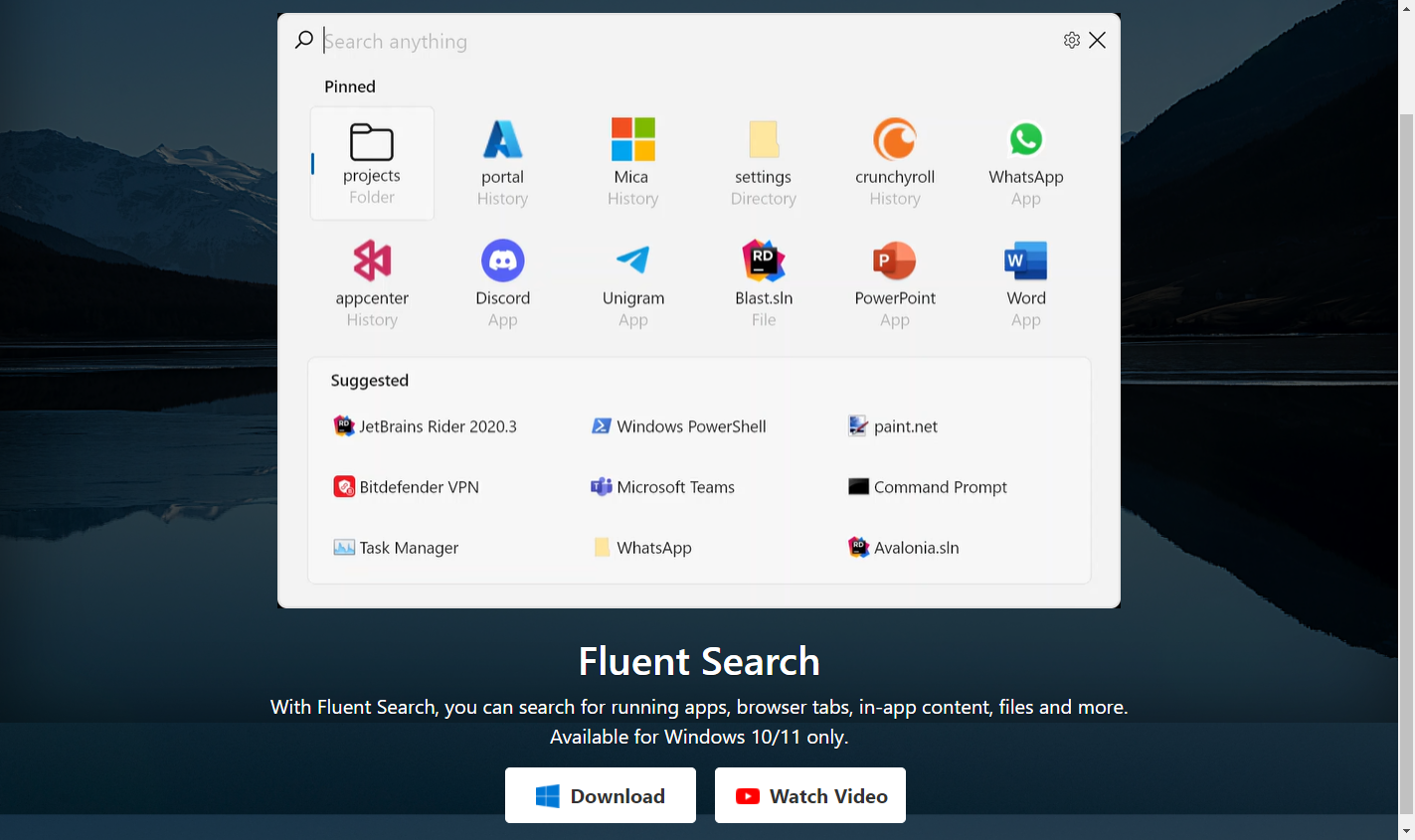Launch the PowerPoint app icon
1415x840 pixels.
click(x=895, y=260)
